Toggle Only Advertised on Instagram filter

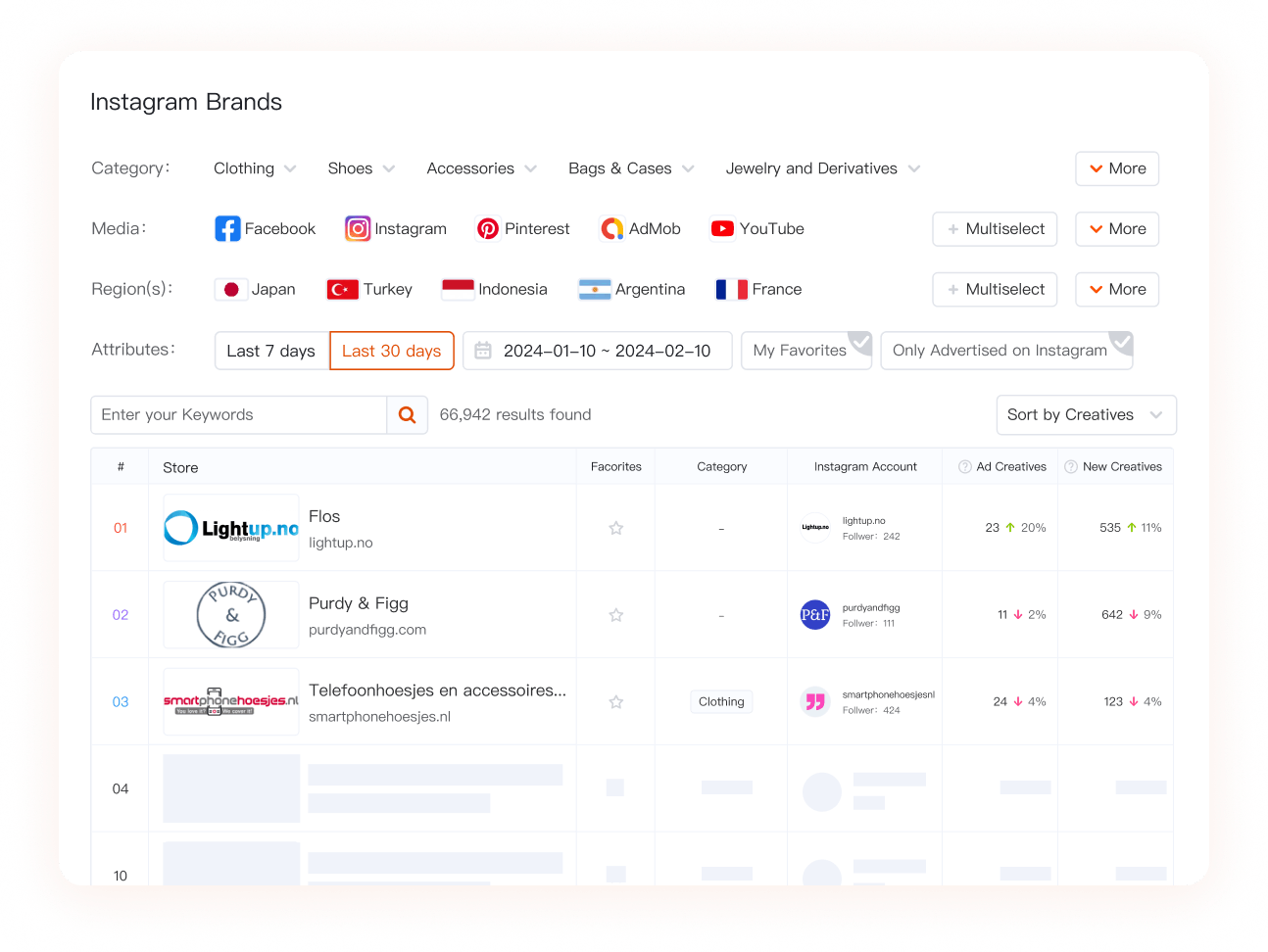[1006, 351]
